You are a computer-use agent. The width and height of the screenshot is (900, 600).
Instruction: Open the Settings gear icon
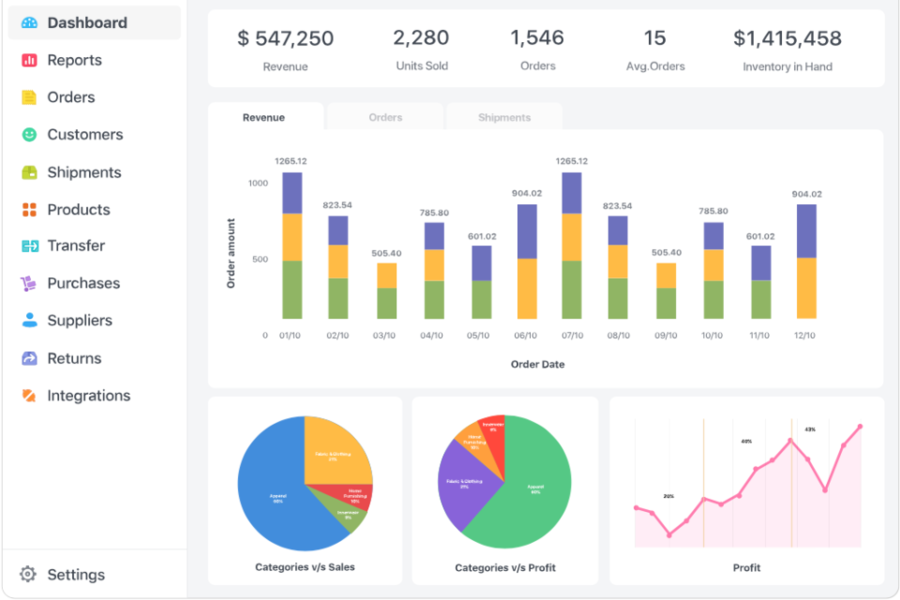[30, 574]
